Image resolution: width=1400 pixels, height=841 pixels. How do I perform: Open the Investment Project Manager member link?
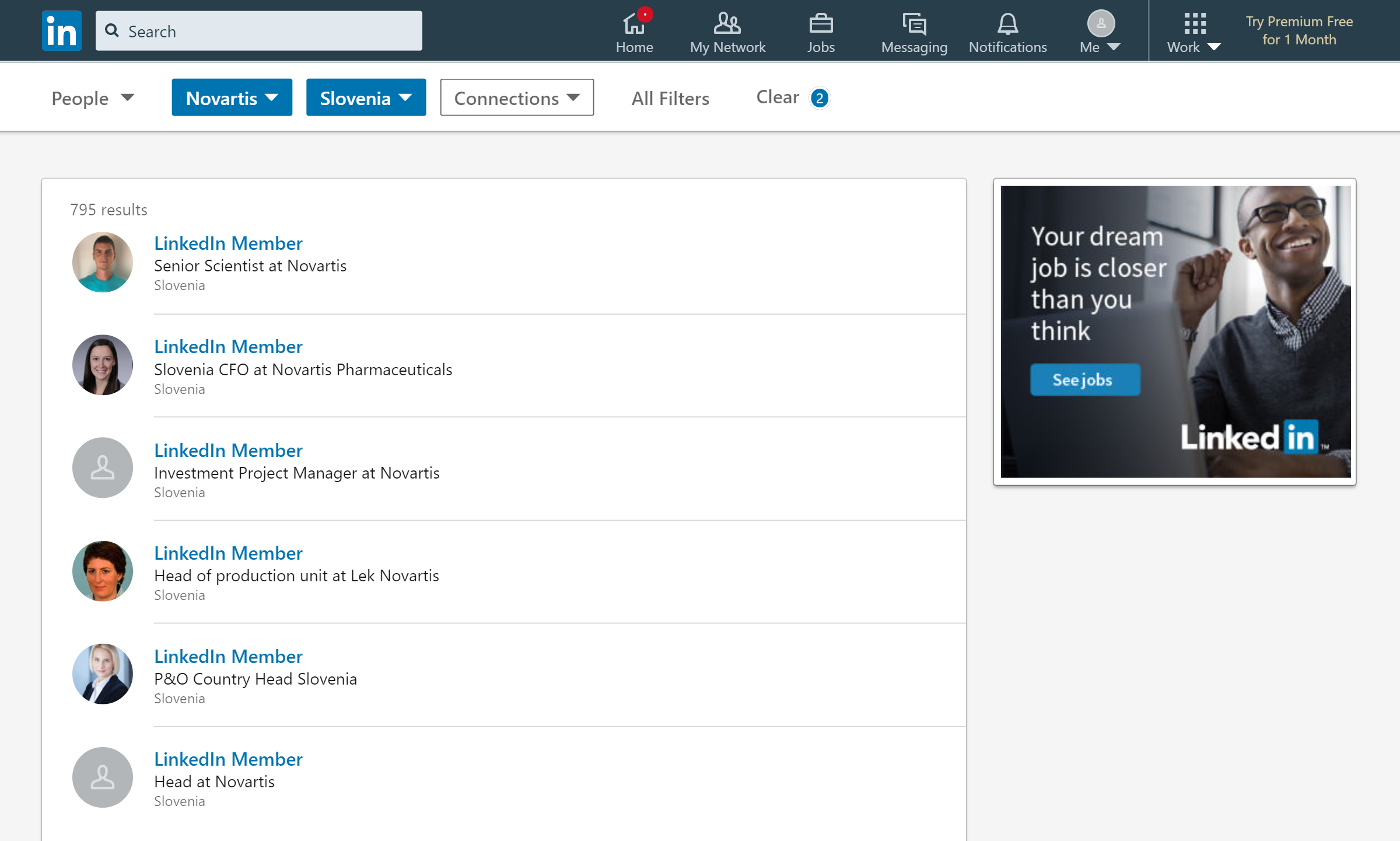228,450
